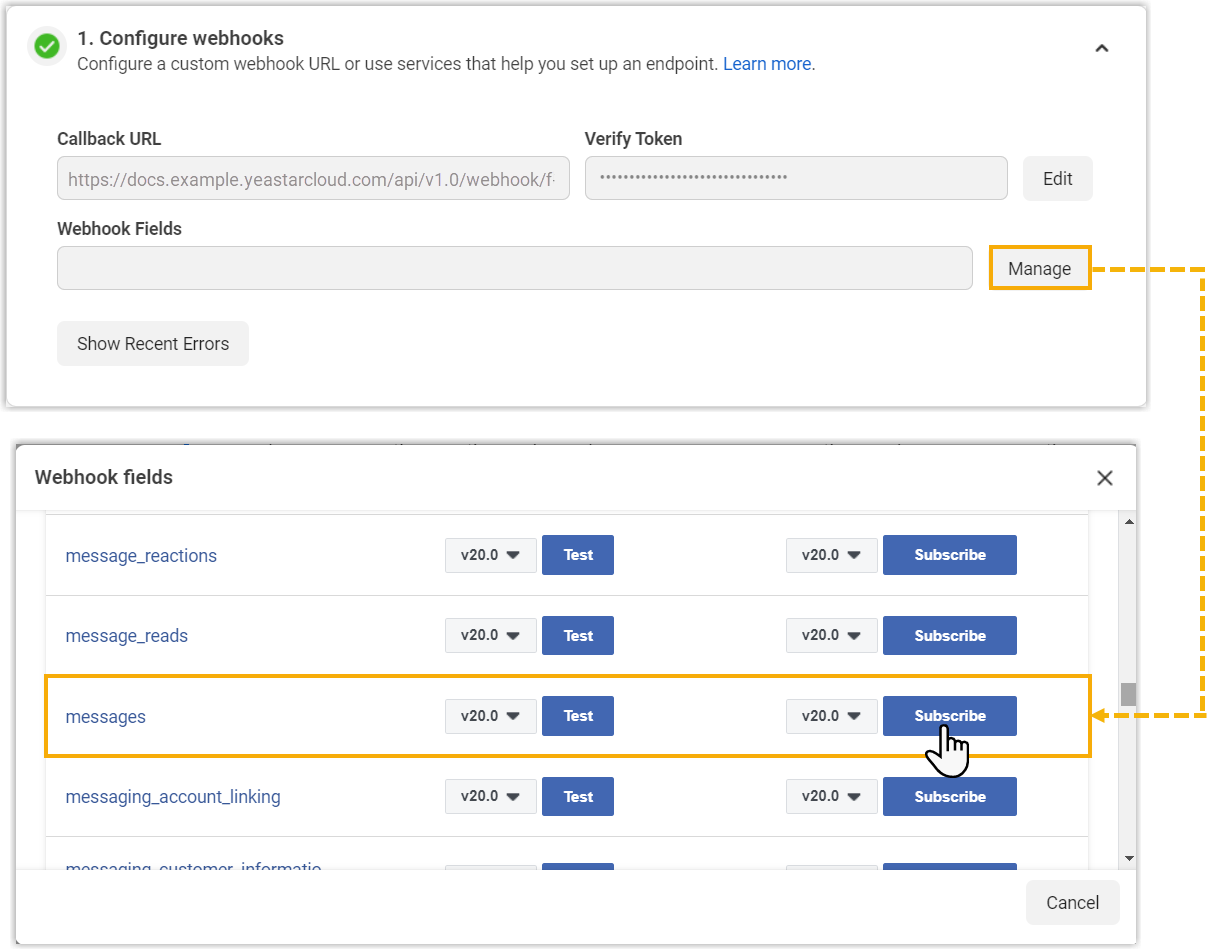Open test version dropdown for messages
The image size is (1207, 950).
490,716
